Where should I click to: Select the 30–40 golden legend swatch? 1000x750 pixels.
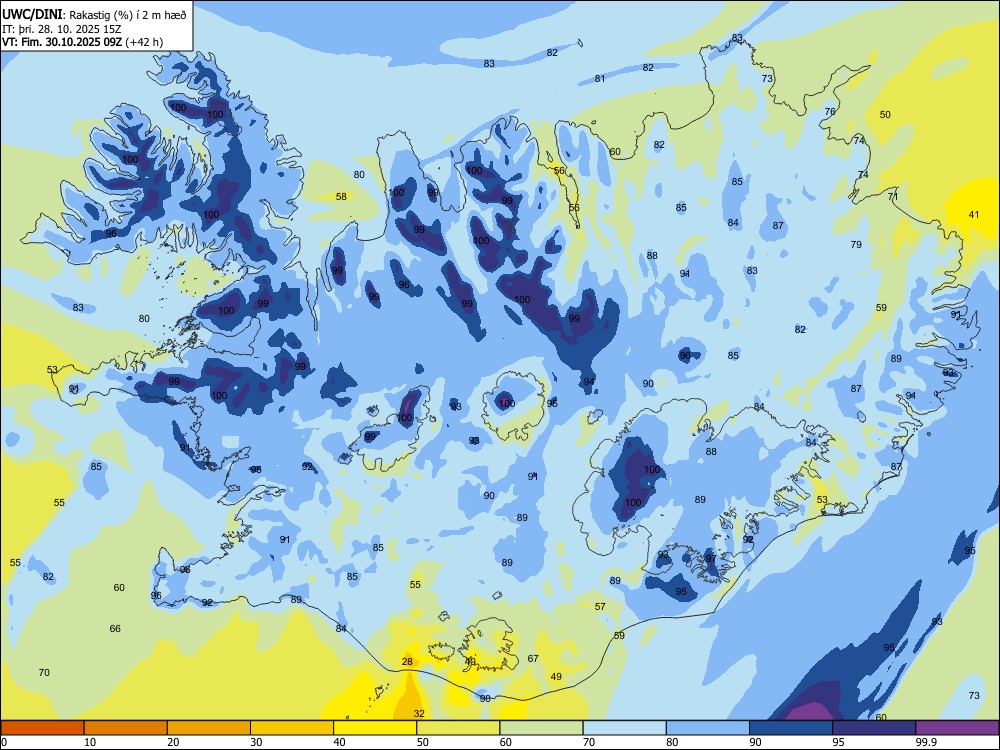[x=292, y=728]
